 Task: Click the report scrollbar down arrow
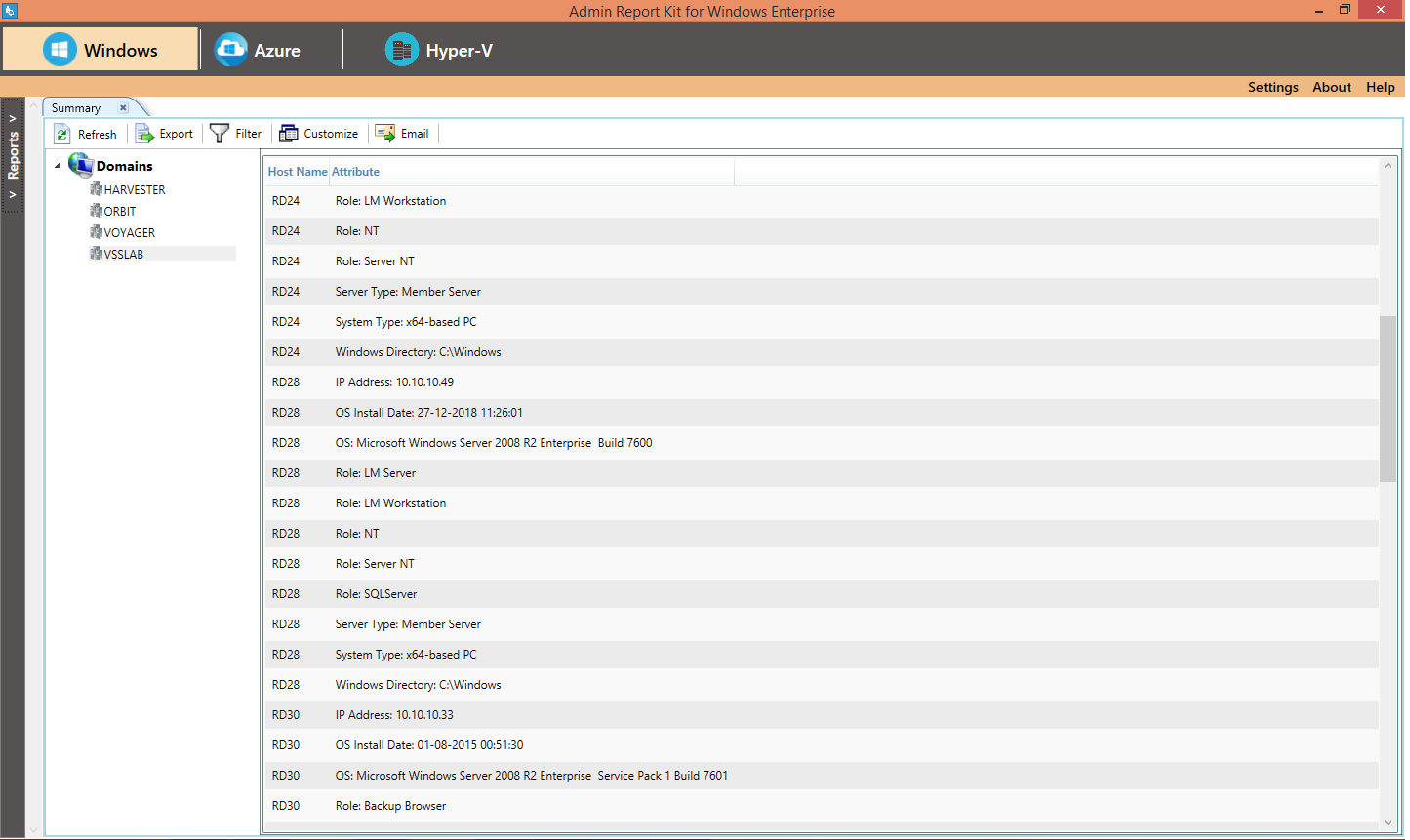(x=1388, y=823)
